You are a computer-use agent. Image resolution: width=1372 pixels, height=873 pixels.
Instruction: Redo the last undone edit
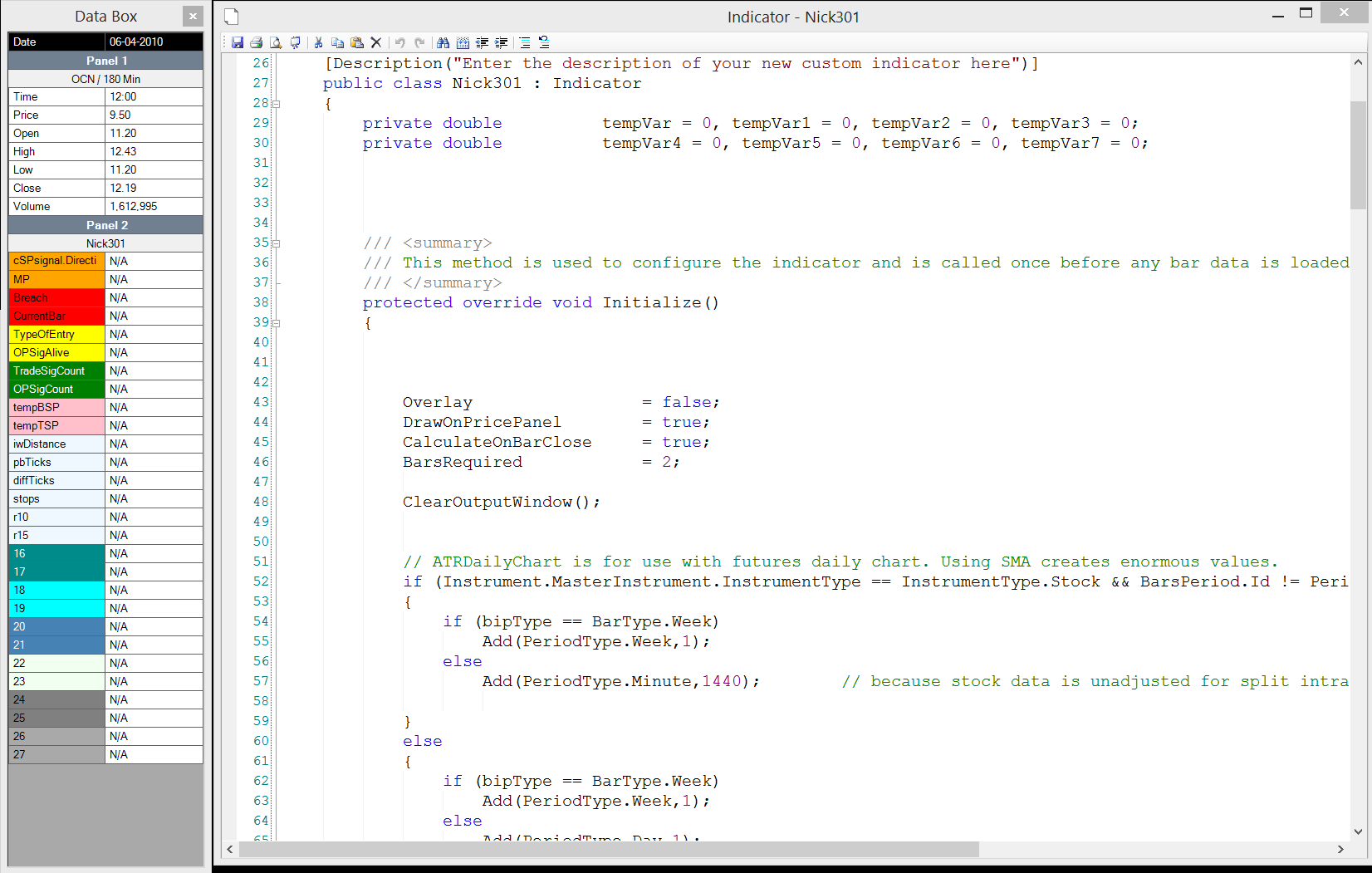[419, 42]
